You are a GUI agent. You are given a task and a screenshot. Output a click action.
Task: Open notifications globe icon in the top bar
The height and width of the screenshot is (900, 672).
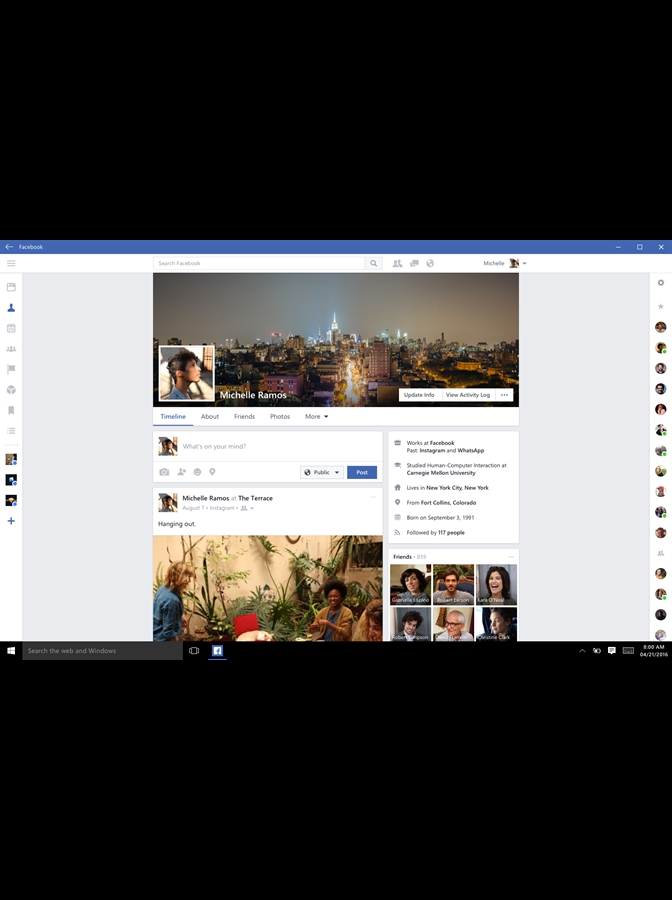[430, 263]
